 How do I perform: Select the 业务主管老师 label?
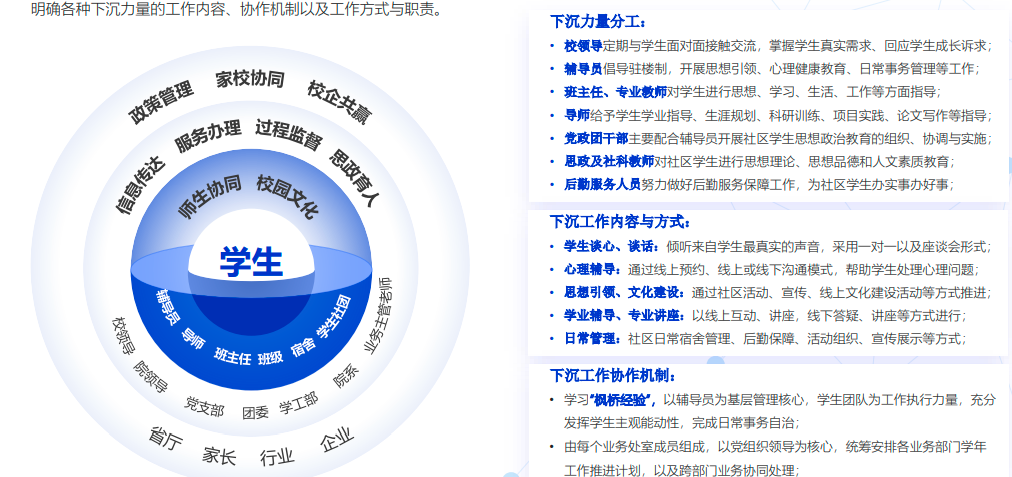pyautogui.click(x=378, y=316)
